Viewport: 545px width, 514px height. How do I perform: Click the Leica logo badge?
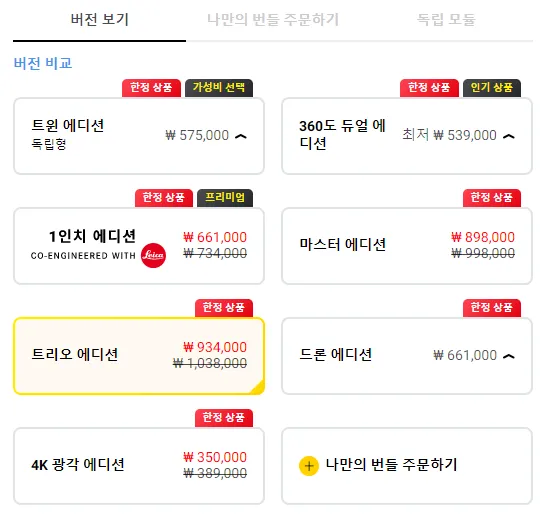(153, 255)
